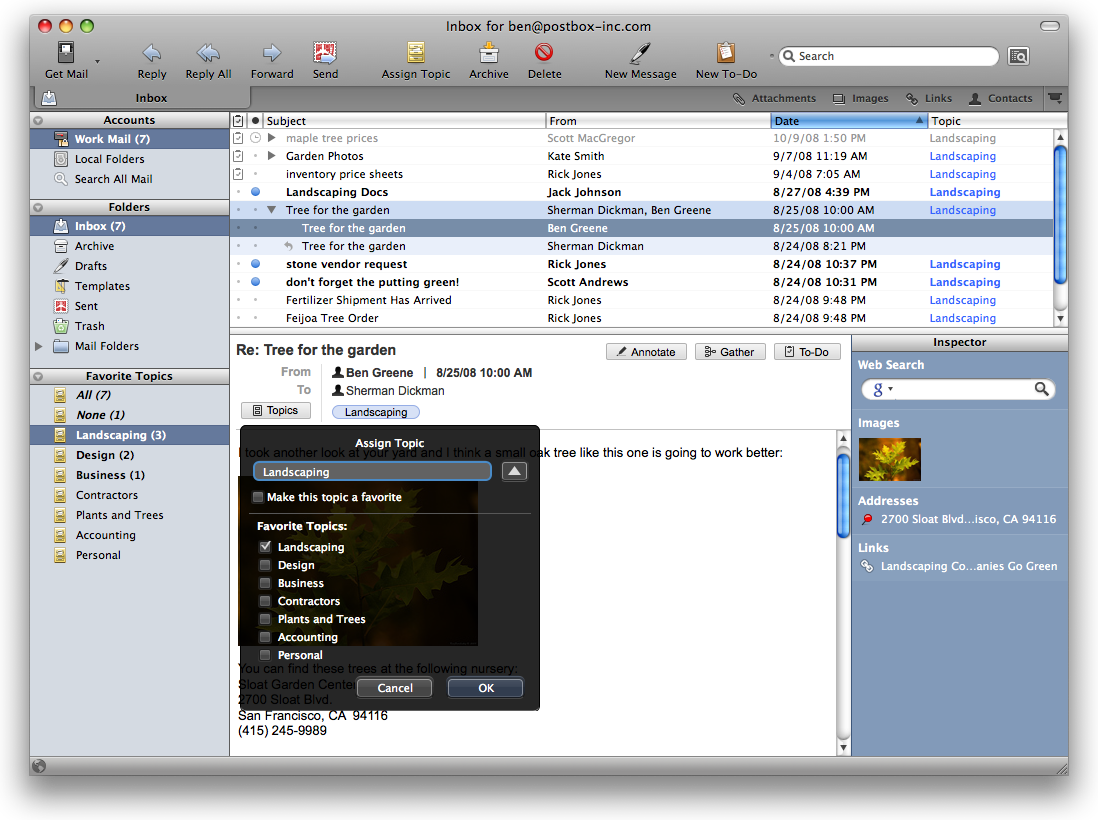Click the status globe icon at bottom-left

pyautogui.click(x=39, y=766)
